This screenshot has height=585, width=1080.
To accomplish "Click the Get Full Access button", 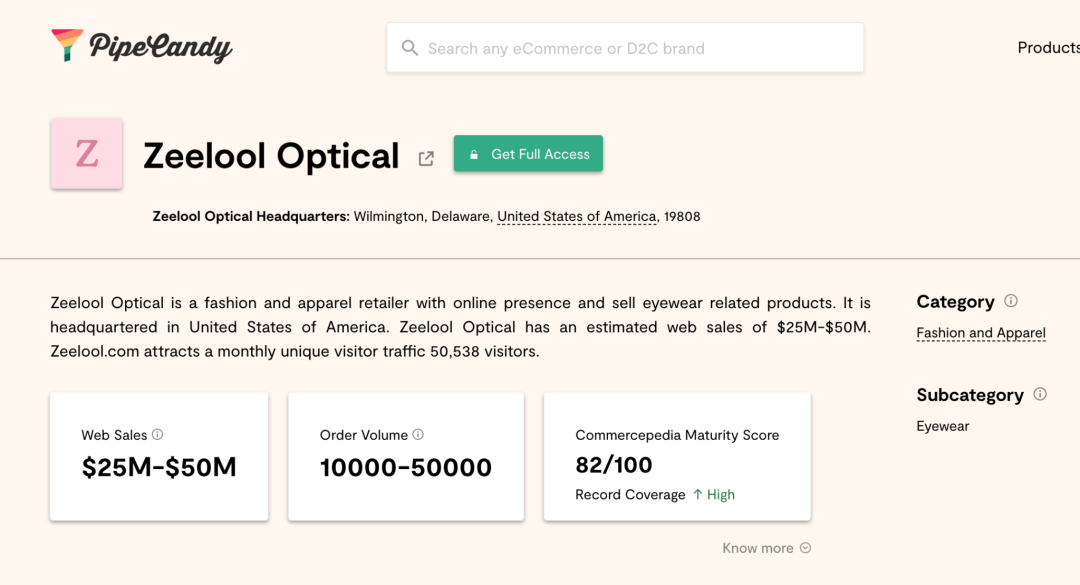I will pos(528,154).
